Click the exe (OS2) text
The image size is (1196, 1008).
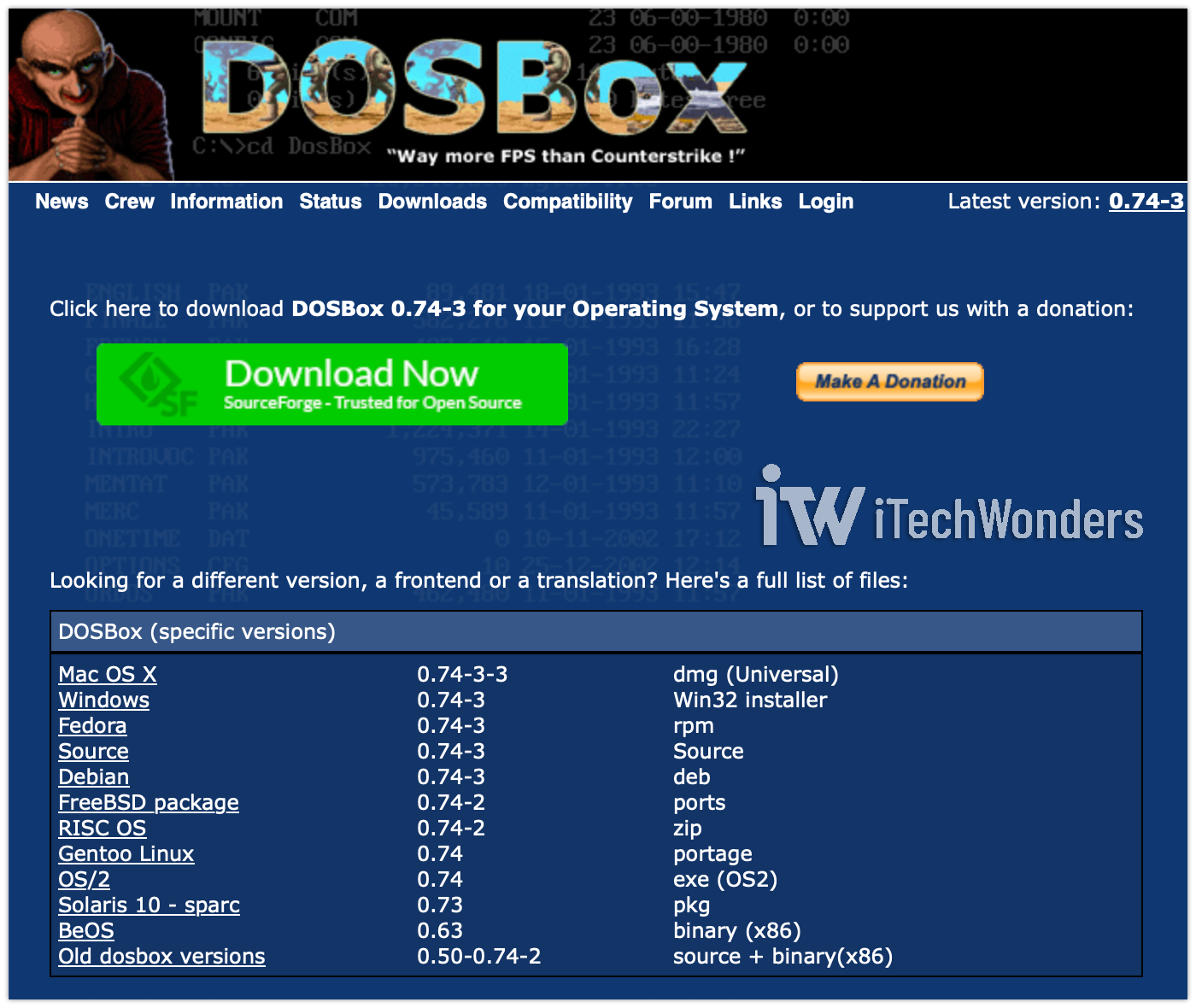[x=725, y=879]
